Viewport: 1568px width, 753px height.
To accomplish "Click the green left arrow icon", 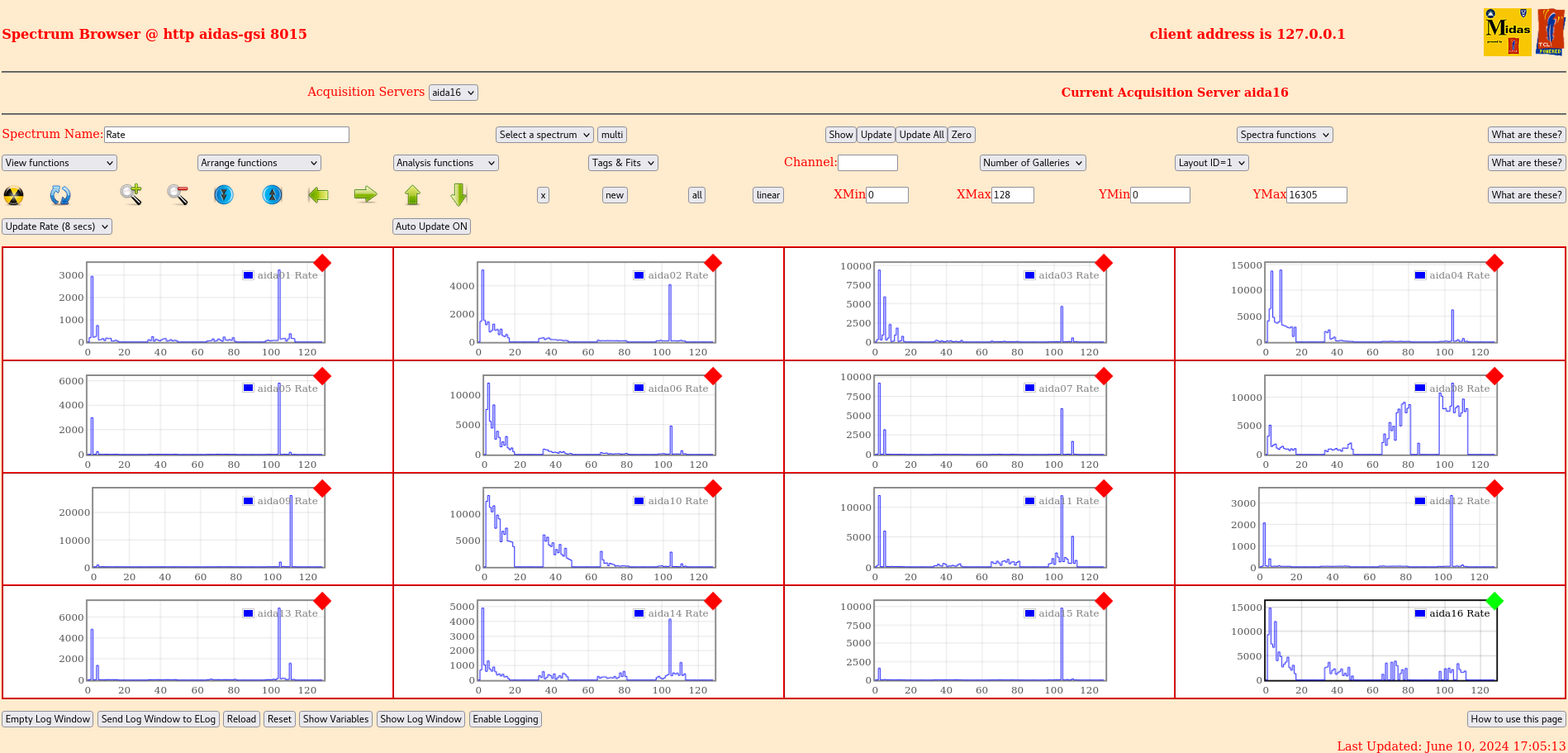I will pos(318,195).
